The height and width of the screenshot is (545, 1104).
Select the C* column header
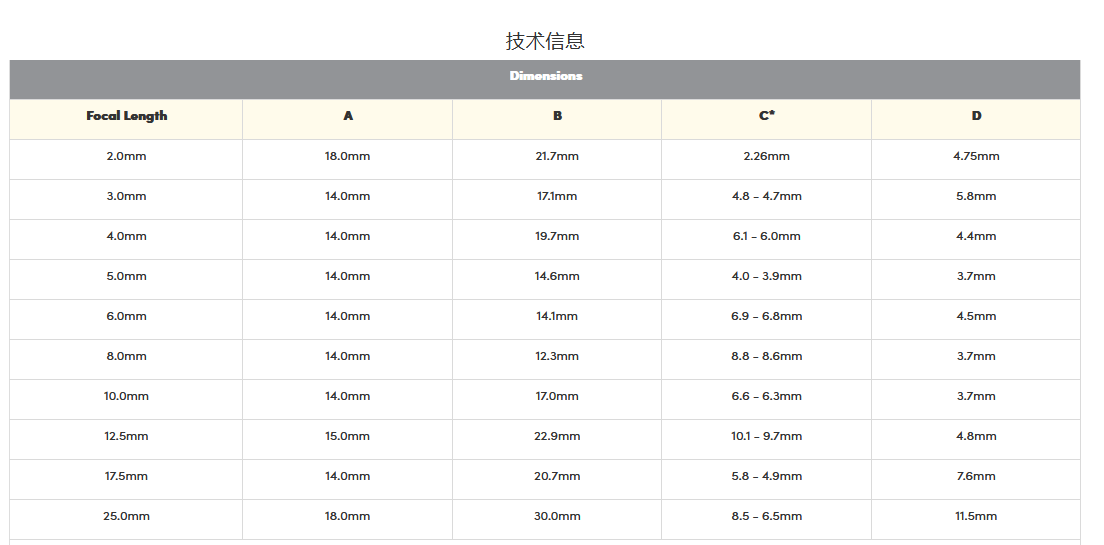click(766, 116)
